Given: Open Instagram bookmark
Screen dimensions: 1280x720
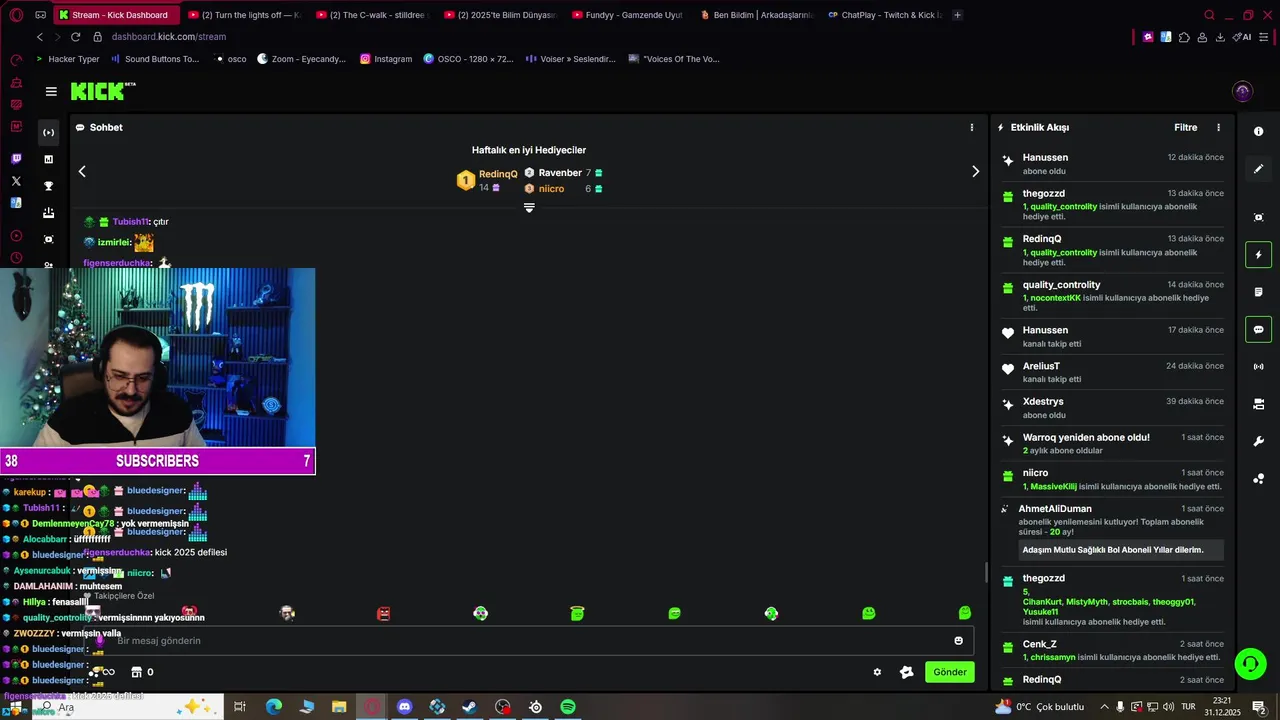Looking at the screenshot, I should click(x=385, y=59).
